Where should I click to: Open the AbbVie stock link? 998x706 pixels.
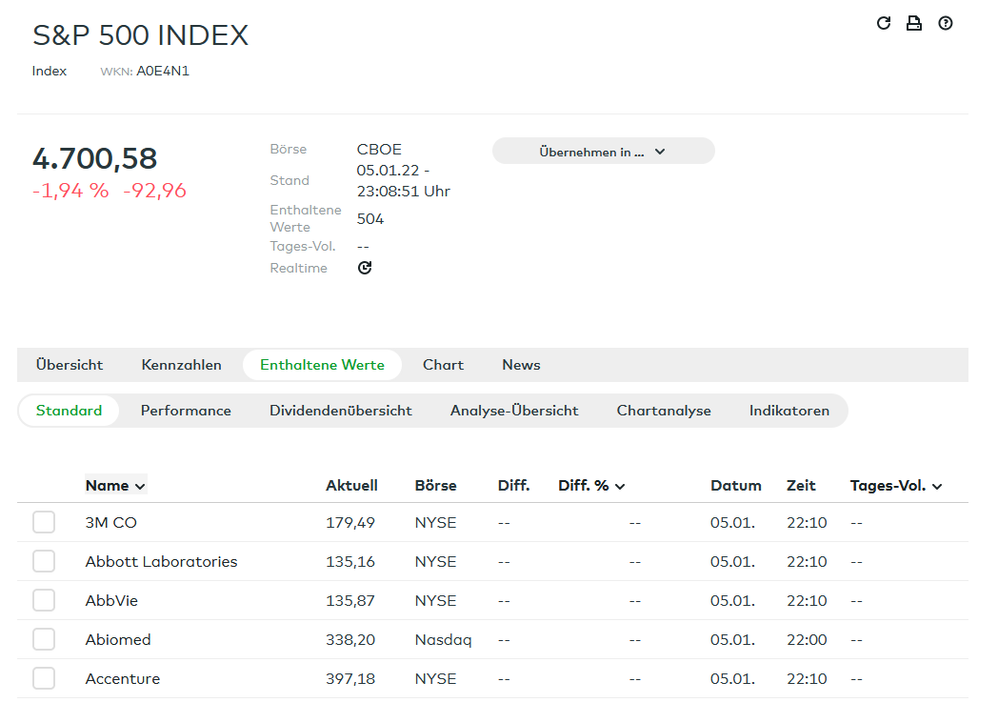point(111,601)
